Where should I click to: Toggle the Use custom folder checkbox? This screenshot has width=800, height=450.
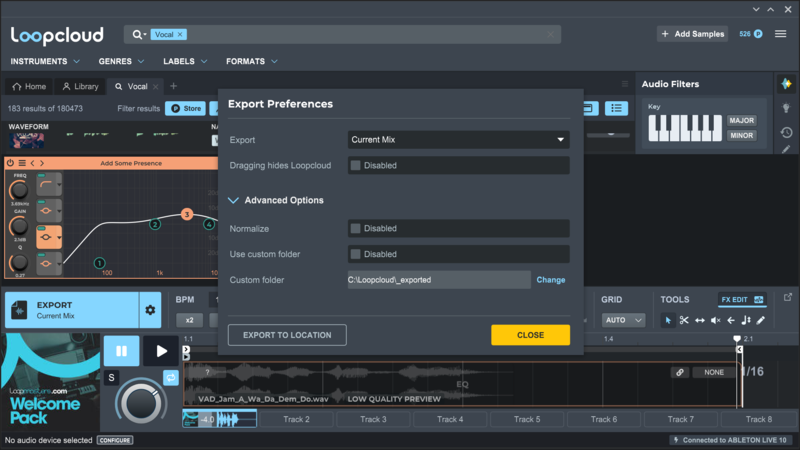(355, 254)
